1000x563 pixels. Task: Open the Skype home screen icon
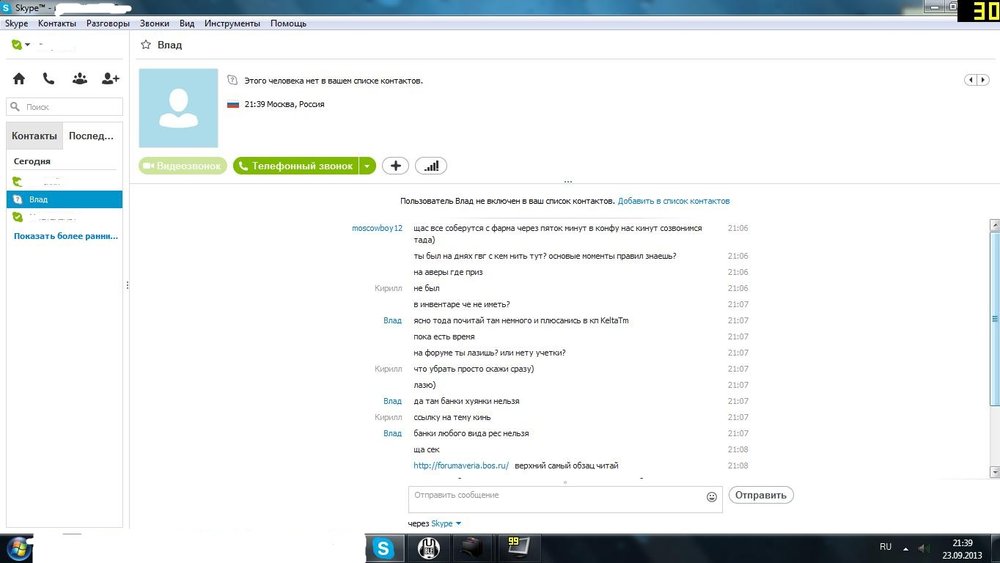click(x=19, y=78)
